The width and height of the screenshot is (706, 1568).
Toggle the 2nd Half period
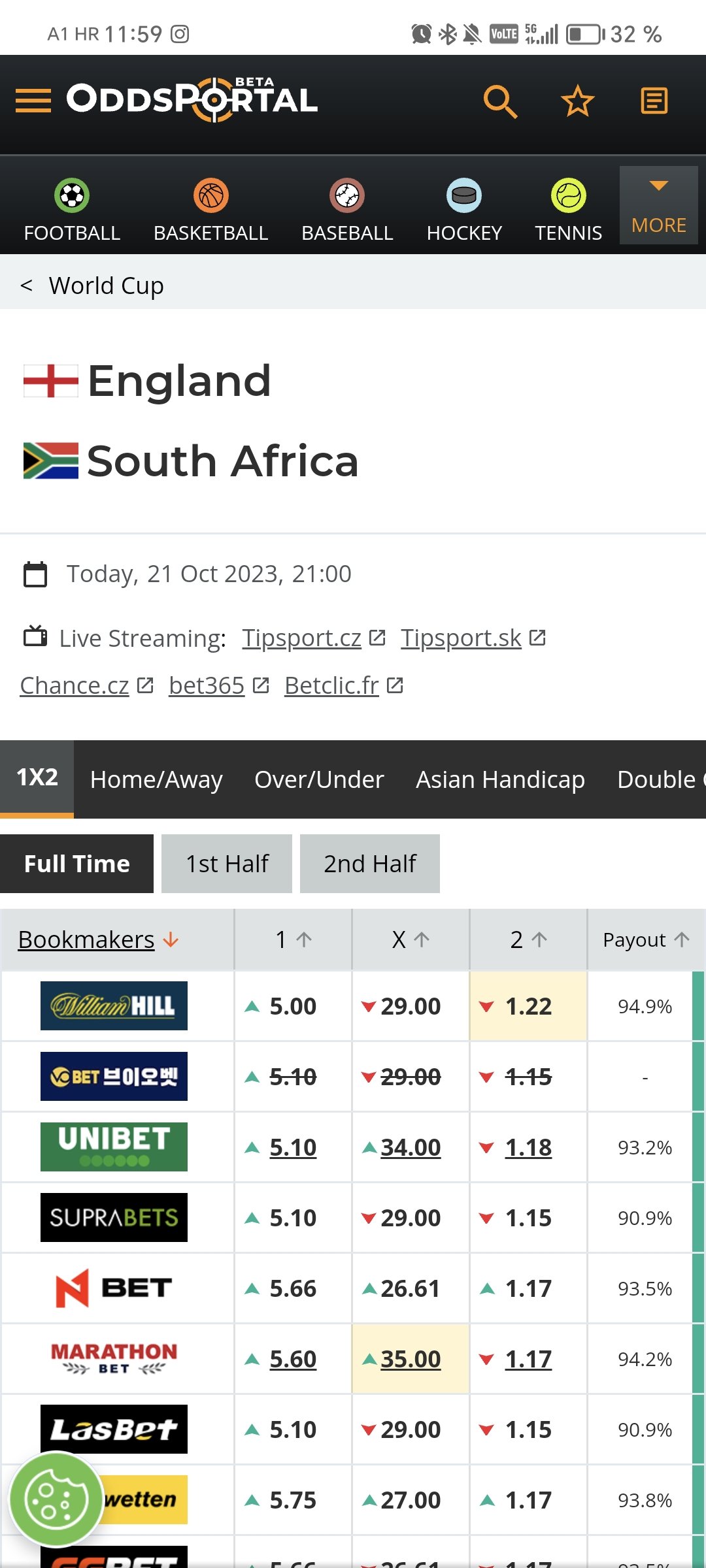pyautogui.click(x=370, y=864)
